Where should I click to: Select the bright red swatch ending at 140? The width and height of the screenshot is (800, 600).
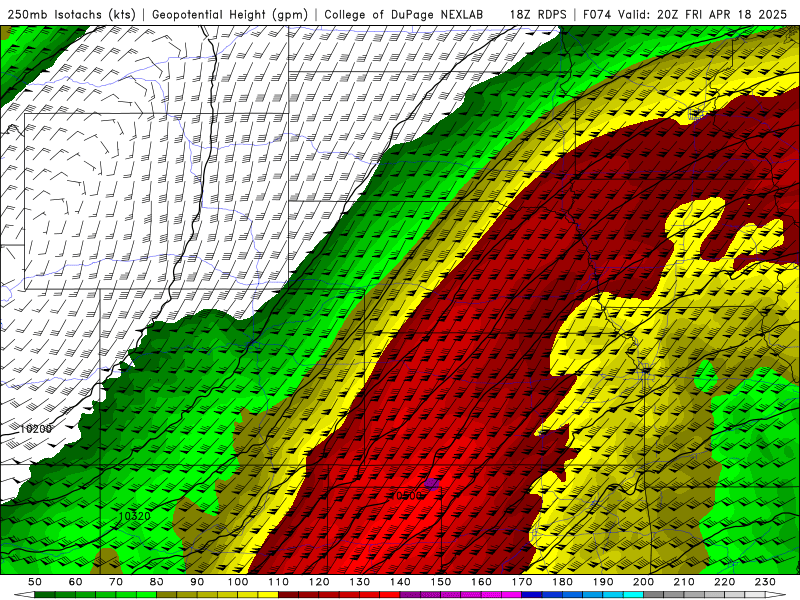click(x=390, y=594)
